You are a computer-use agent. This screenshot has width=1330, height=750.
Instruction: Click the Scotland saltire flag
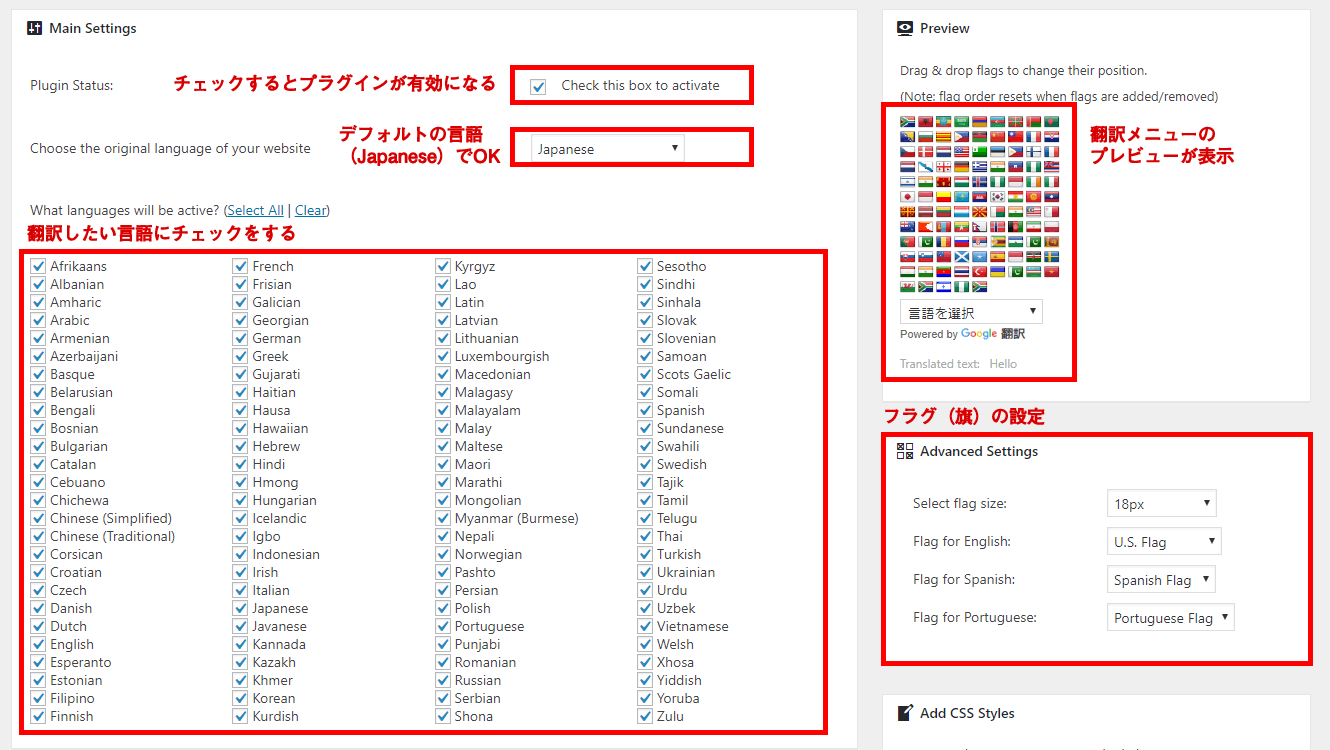tap(962, 257)
